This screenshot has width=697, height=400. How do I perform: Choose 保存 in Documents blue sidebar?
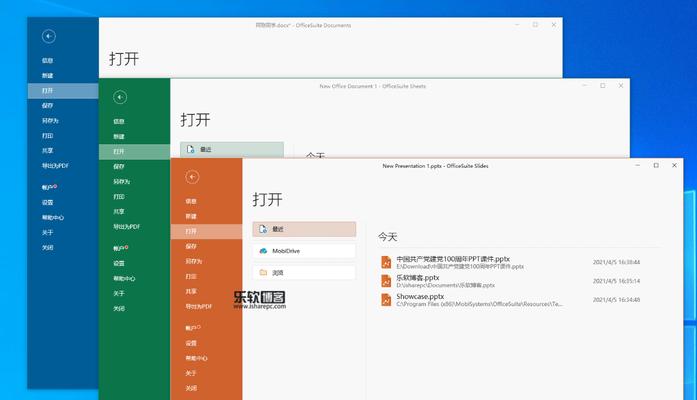pyautogui.click(x=48, y=106)
